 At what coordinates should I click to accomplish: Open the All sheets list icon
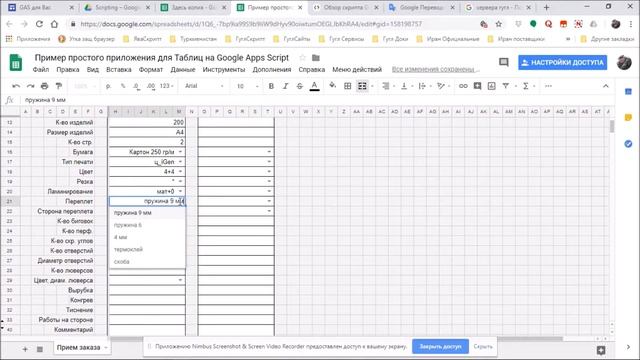pos(40,349)
